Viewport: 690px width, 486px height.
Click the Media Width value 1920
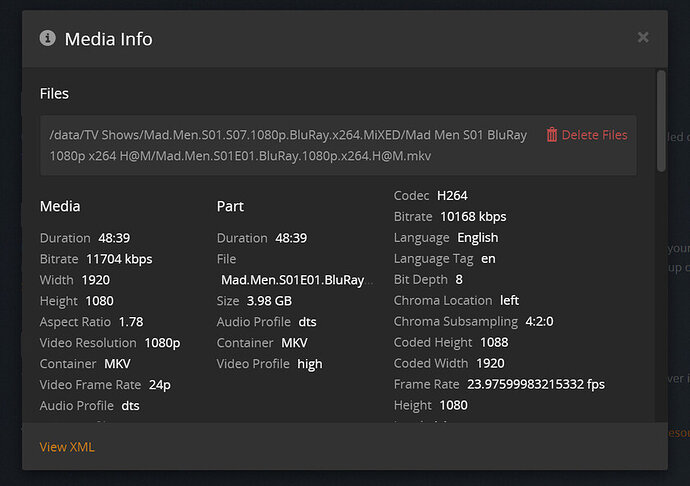pos(96,280)
